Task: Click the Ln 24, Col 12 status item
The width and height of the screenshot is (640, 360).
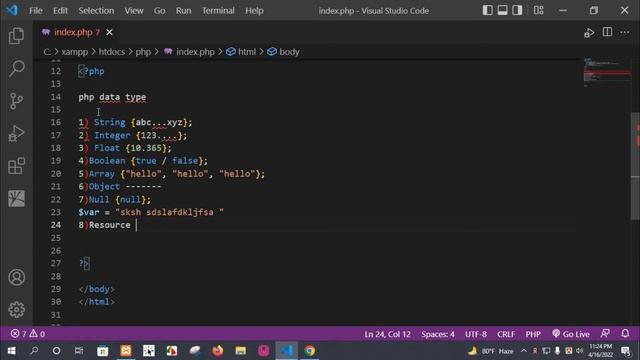Action: tap(387, 334)
